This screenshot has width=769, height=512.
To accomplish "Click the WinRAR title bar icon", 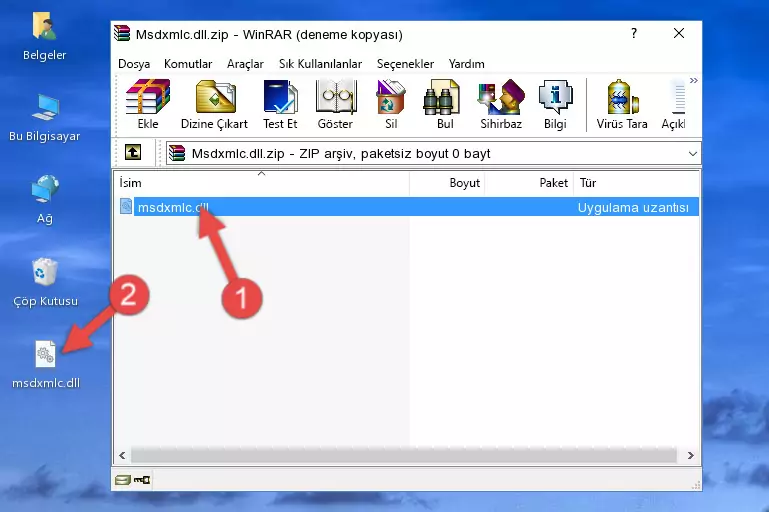I will pos(122,33).
